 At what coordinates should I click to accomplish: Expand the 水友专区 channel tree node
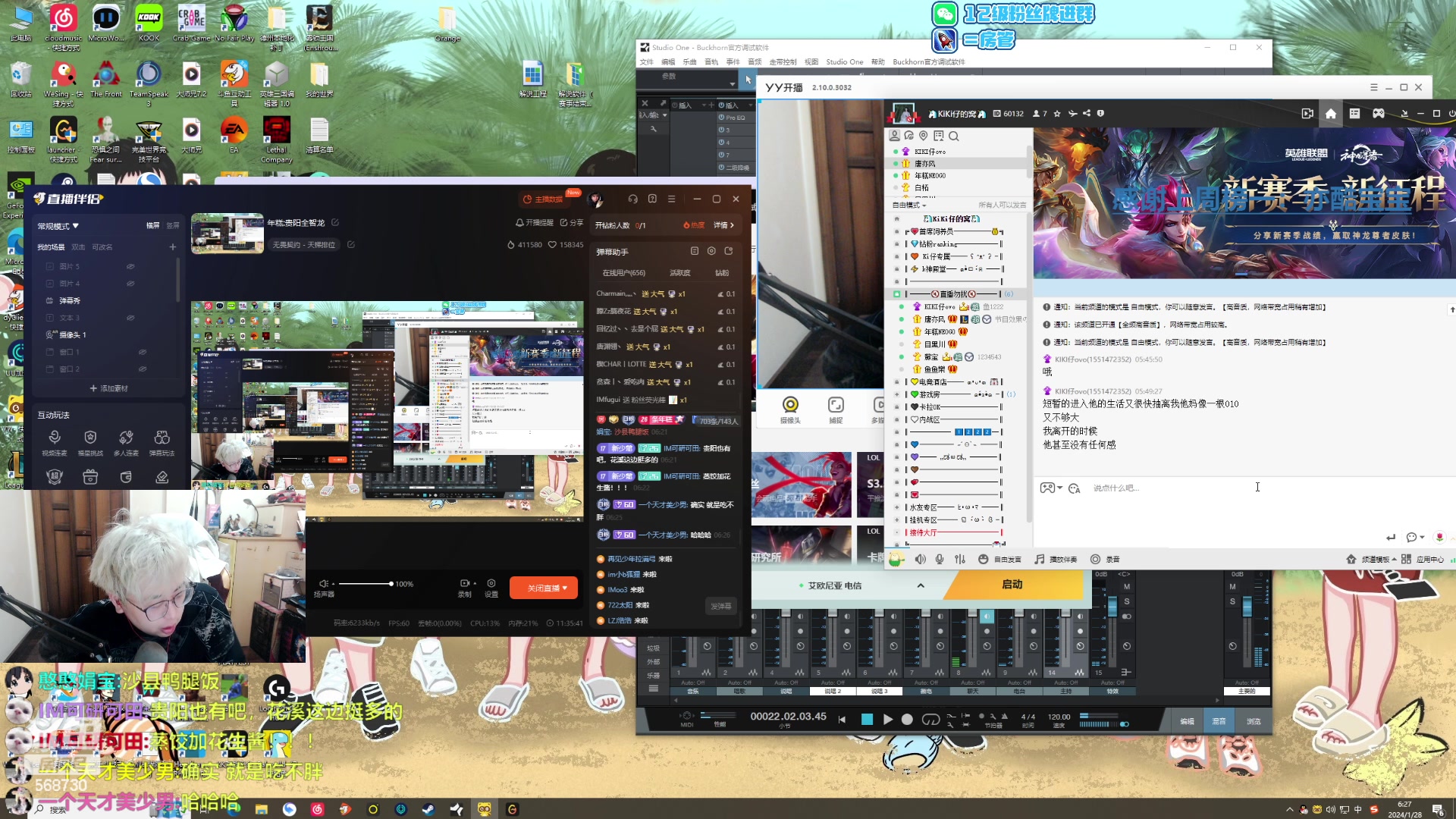[x=896, y=507]
